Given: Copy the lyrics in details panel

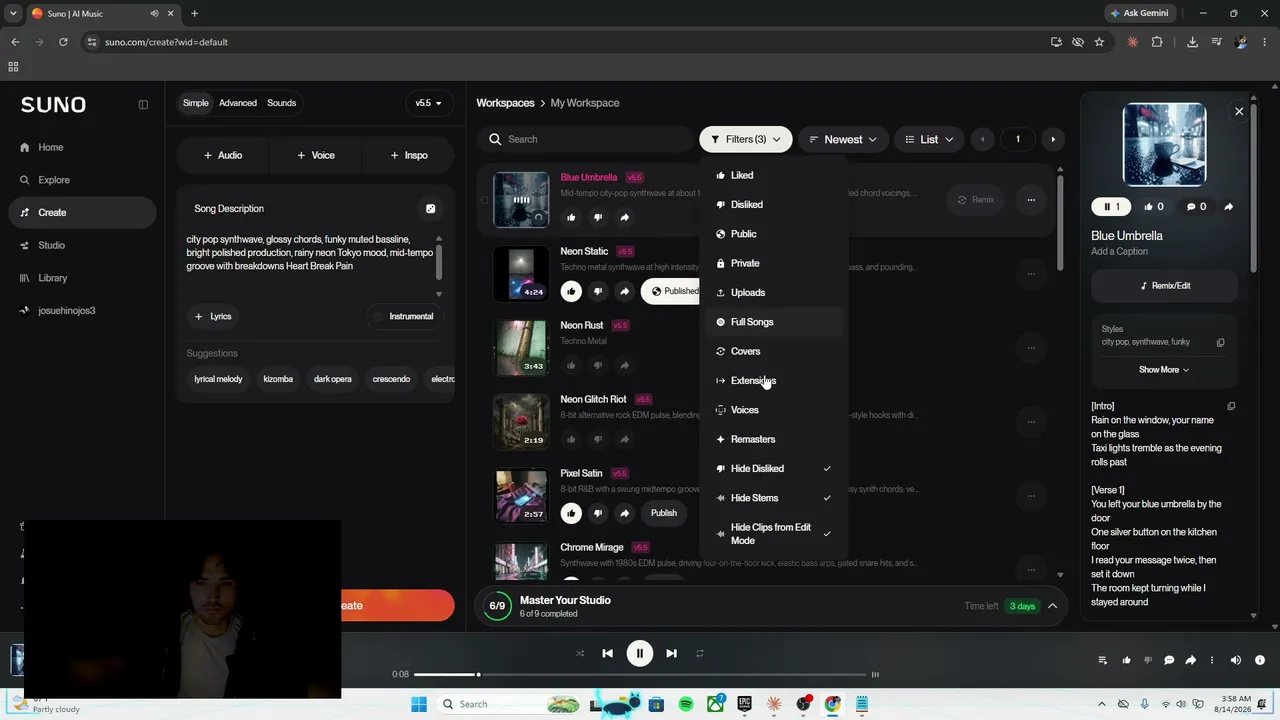Looking at the screenshot, I should coord(1231,406).
